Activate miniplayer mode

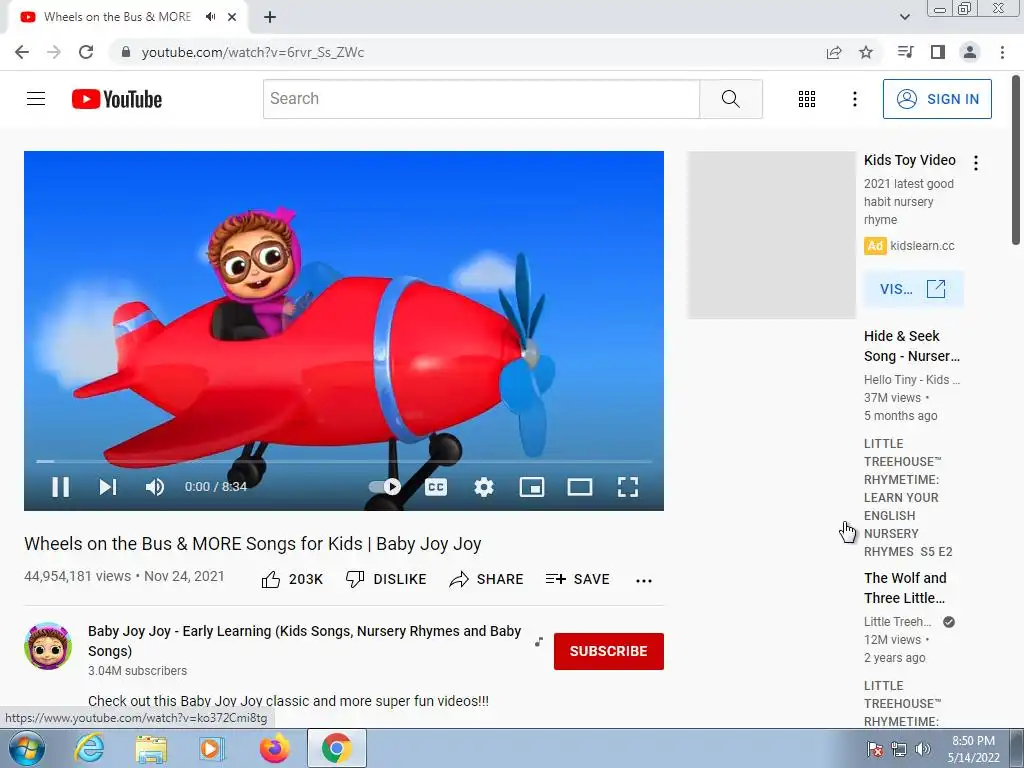point(532,487)
